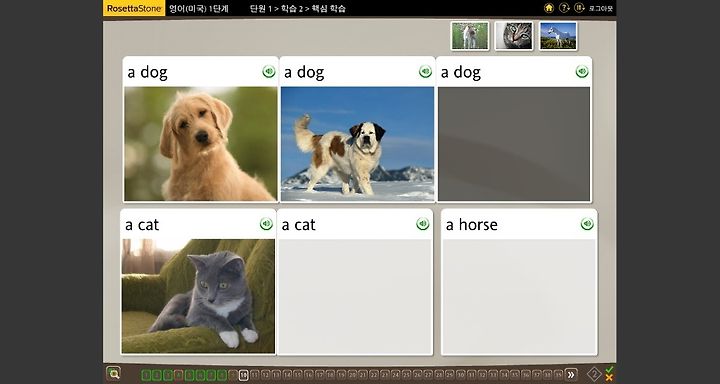Click the green checkmark correct counter

click(609, 370)
